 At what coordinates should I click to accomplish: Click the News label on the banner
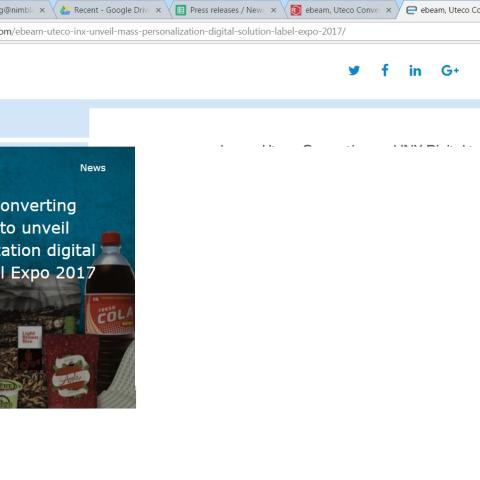93,168
